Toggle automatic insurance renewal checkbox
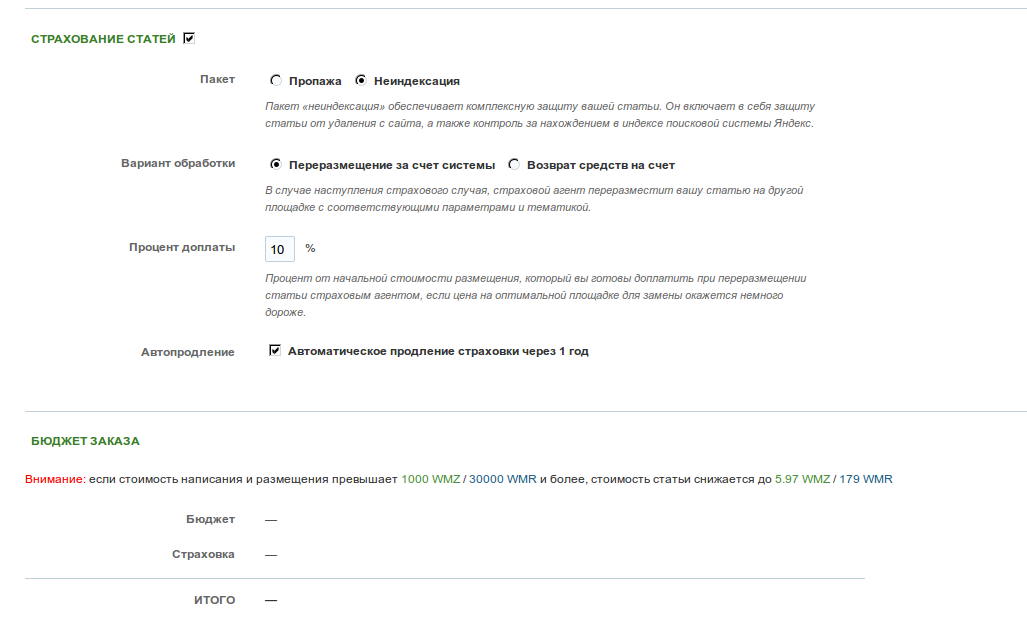The height and width of the screenshot is (629, 1027). [x=275, y=351]
